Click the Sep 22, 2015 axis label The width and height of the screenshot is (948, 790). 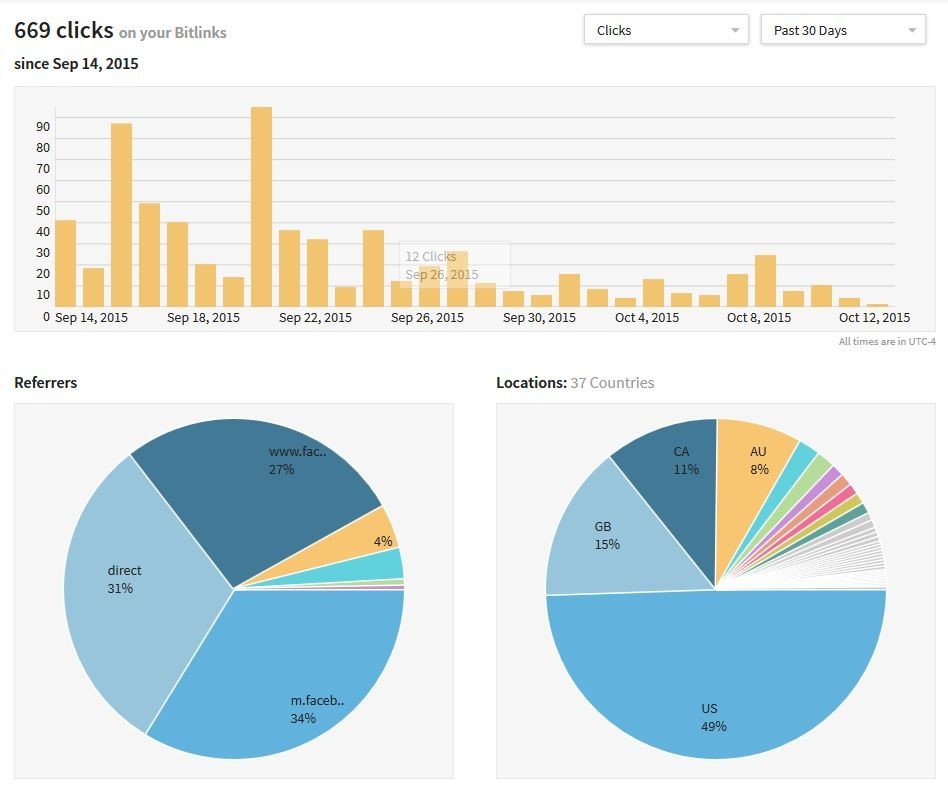[315, 318]
